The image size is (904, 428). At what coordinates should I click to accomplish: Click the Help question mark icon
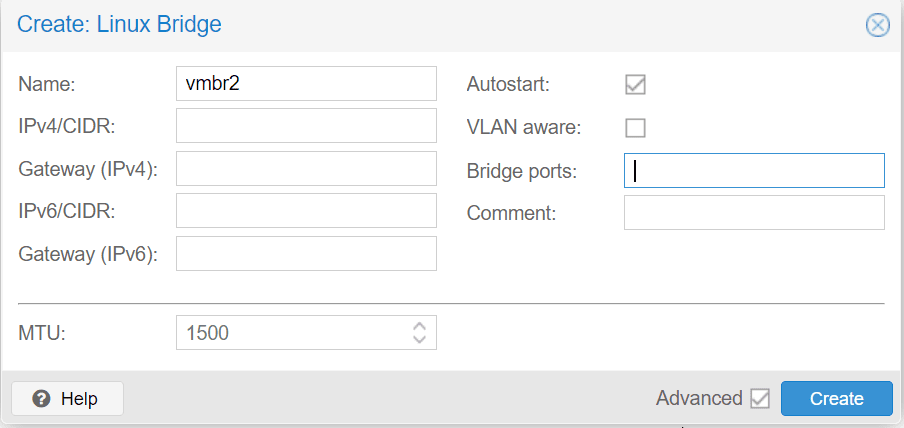click(41, 399)
